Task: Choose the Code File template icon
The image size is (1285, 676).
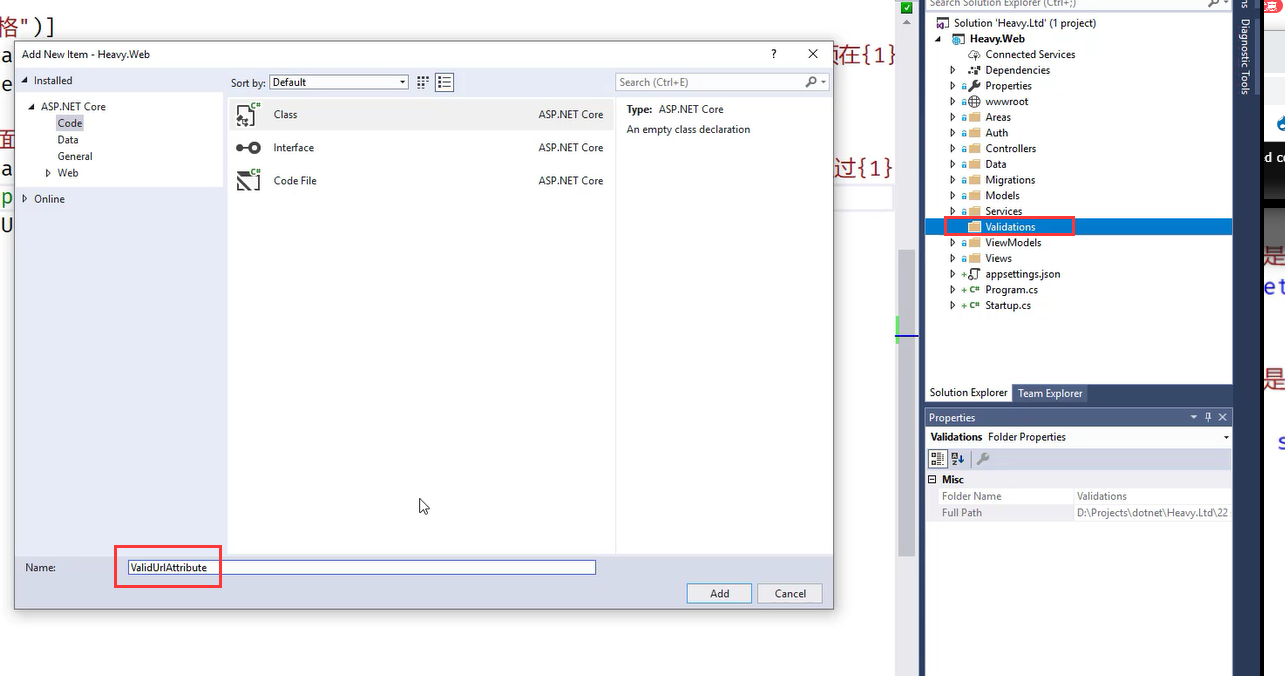Action: [247, 181]
